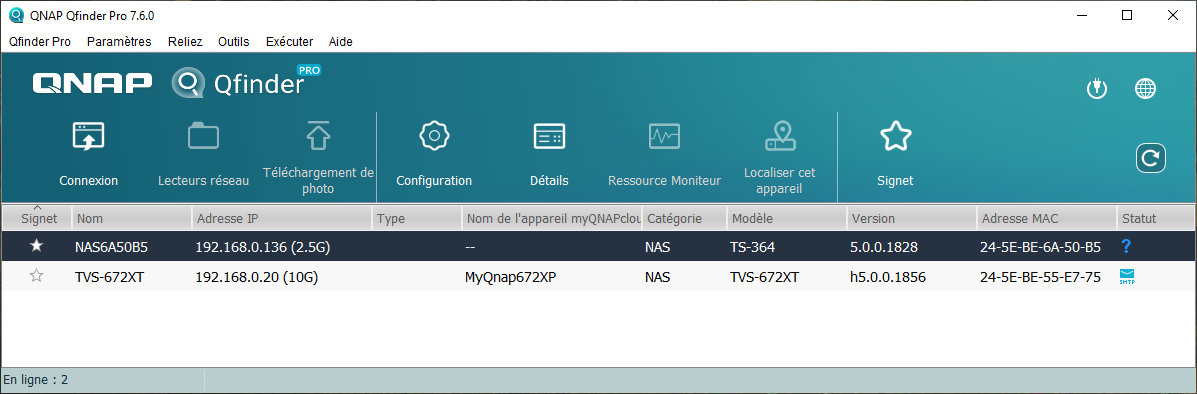Bookmark the TVS-672XT device with its star

[x=36, y=276]
